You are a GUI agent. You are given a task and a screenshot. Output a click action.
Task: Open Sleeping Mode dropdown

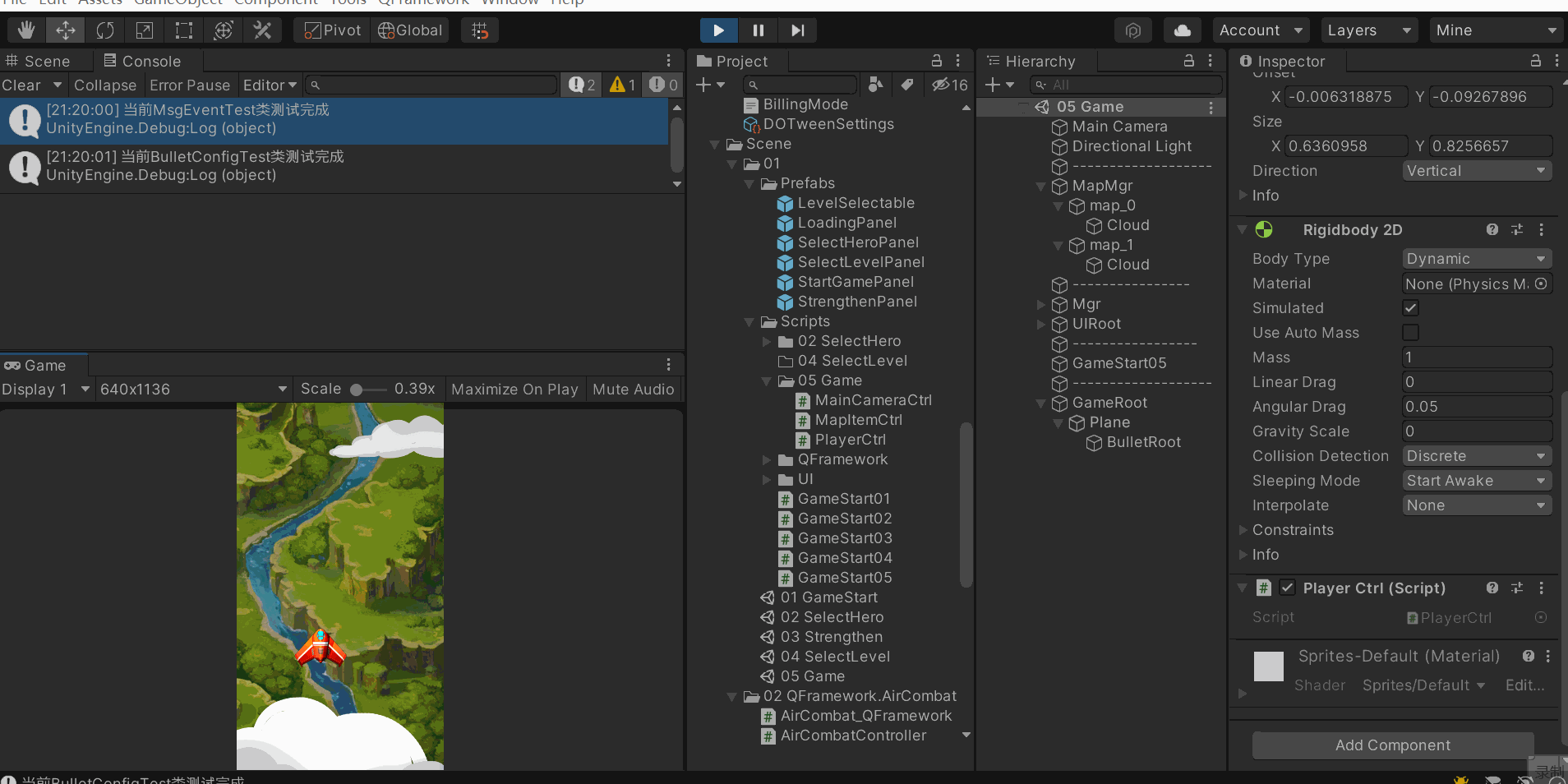[x=1477, y=480]
